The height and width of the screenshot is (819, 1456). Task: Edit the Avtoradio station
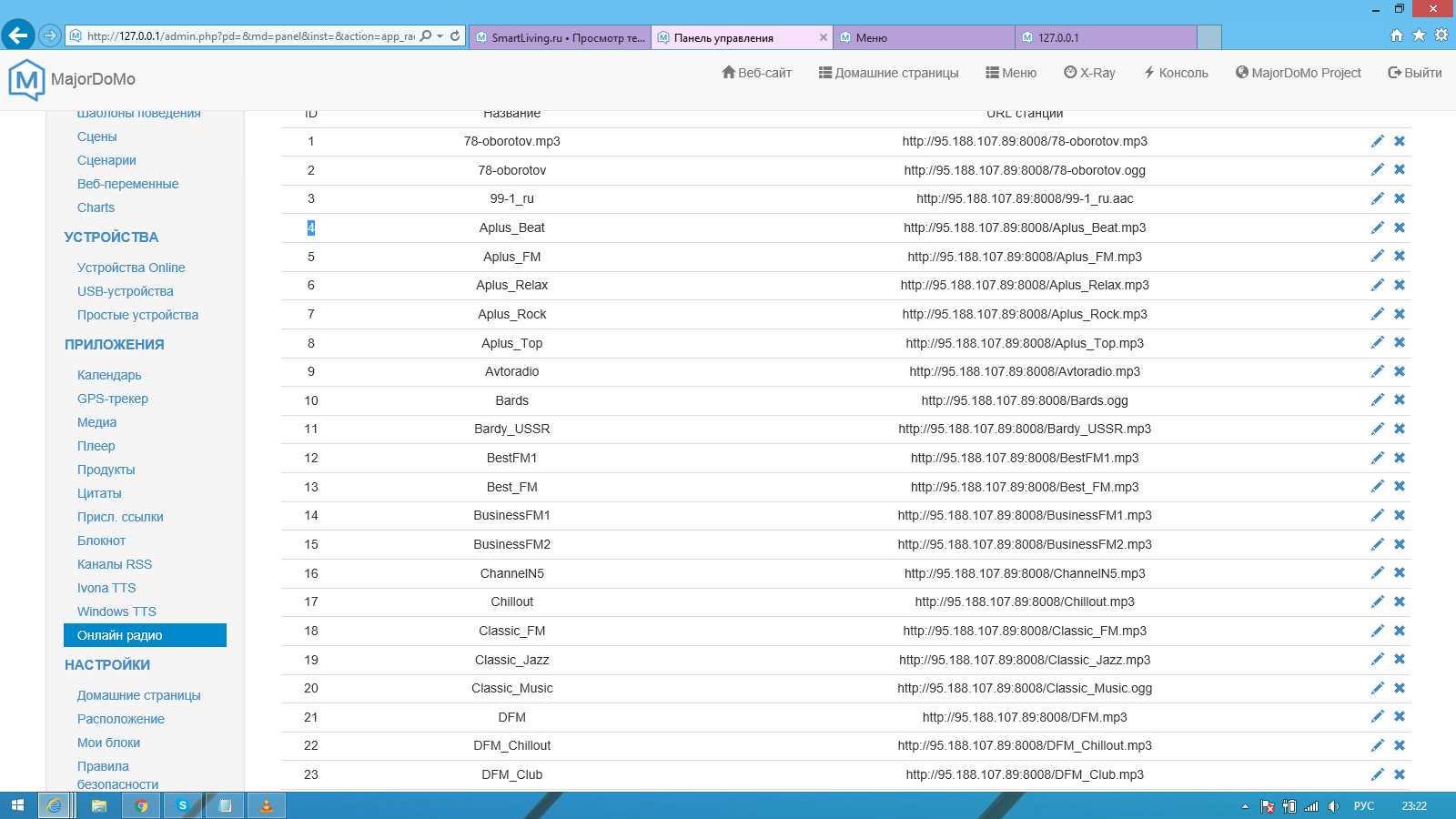(x=1378, y=371)
